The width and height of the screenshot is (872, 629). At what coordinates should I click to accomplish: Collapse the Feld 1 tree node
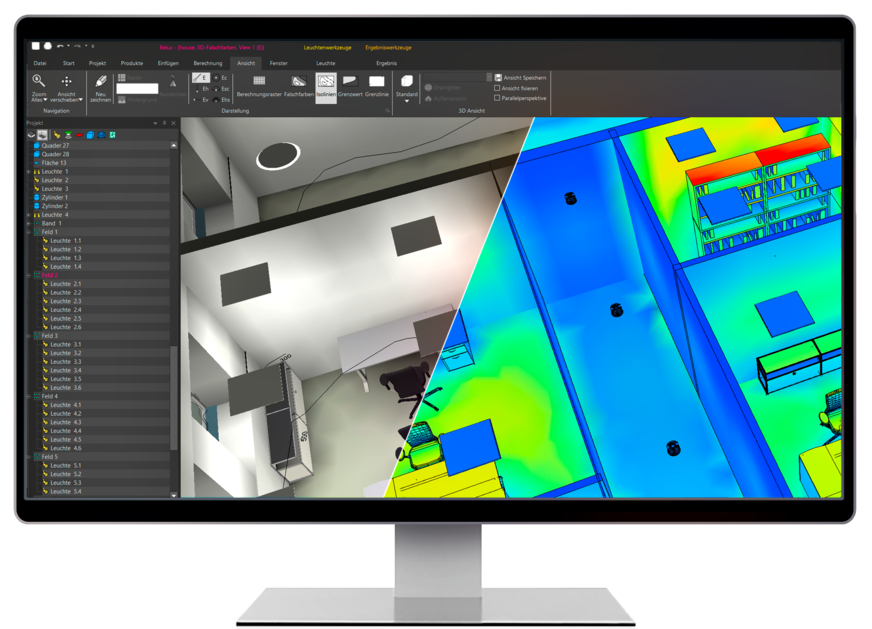click(x=29, y=232)
